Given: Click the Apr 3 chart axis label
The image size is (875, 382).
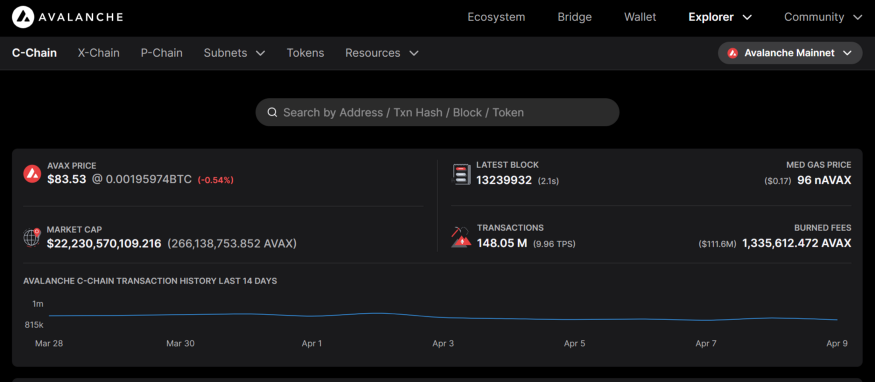Looking at the screenshot, I should point(443,344).
